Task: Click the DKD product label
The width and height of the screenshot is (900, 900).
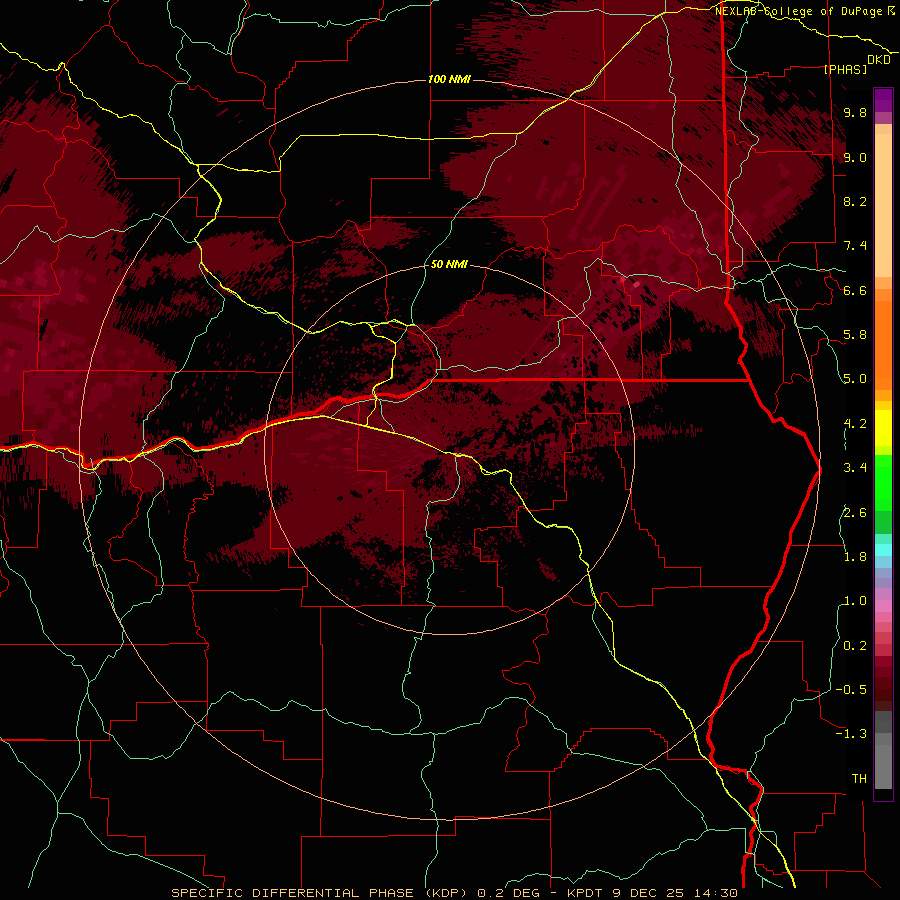Action: pyautogui.click(x=879, y=60)
